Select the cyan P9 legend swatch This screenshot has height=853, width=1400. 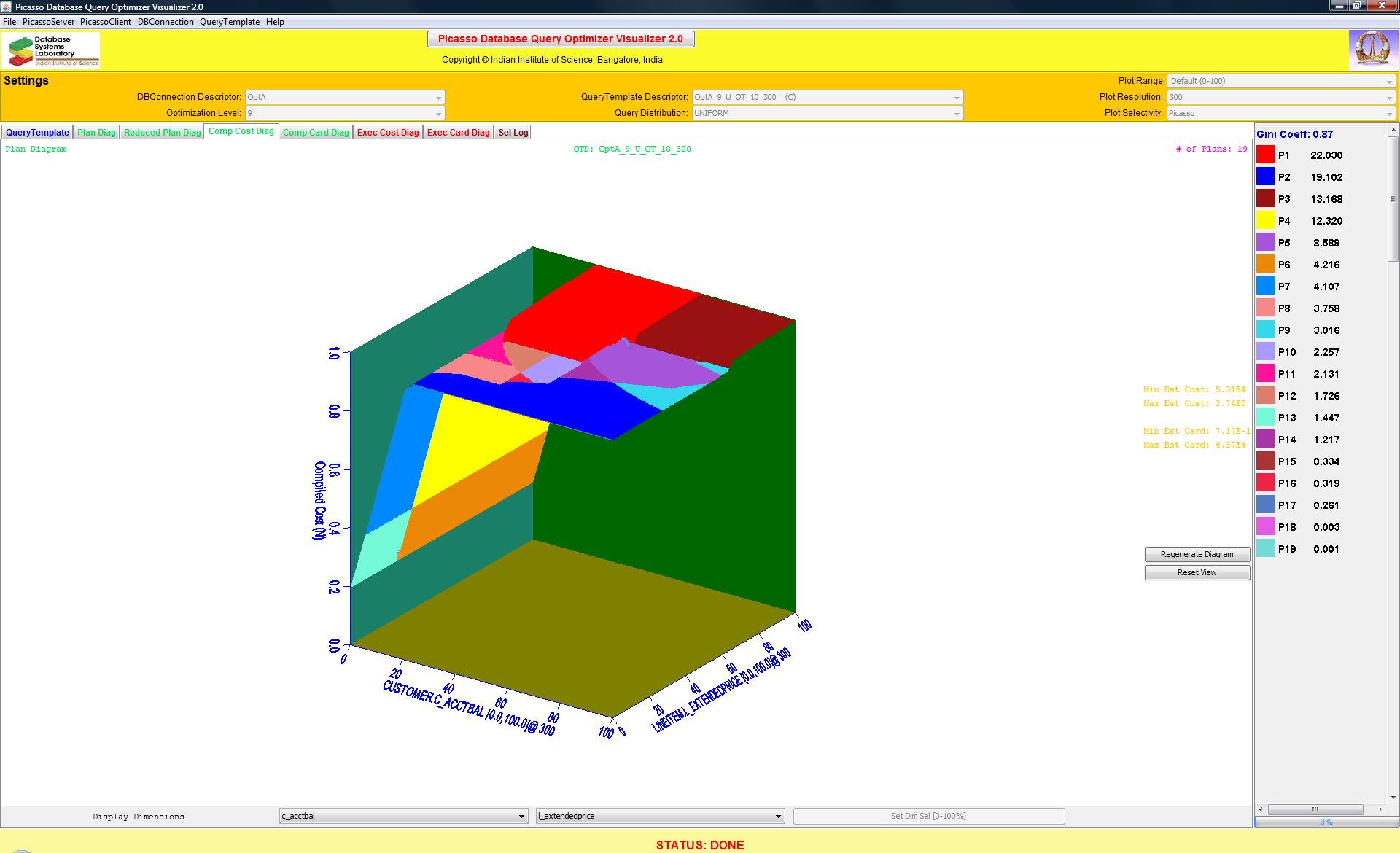coord(1265,330)
